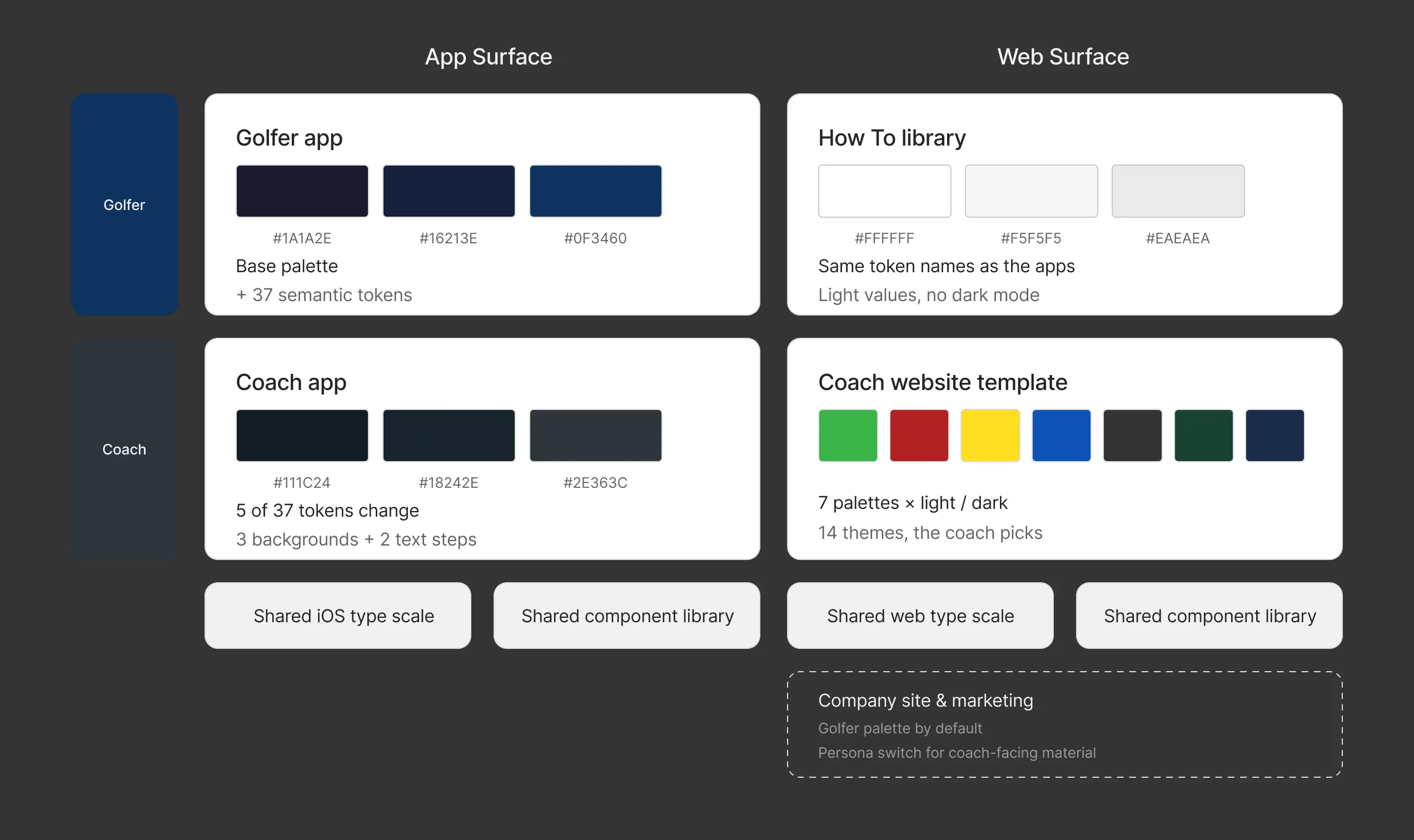Viewport: 1414px width, 840px height.
Task: Click Shared component library under App Surface
Action: tap(626, 616)
